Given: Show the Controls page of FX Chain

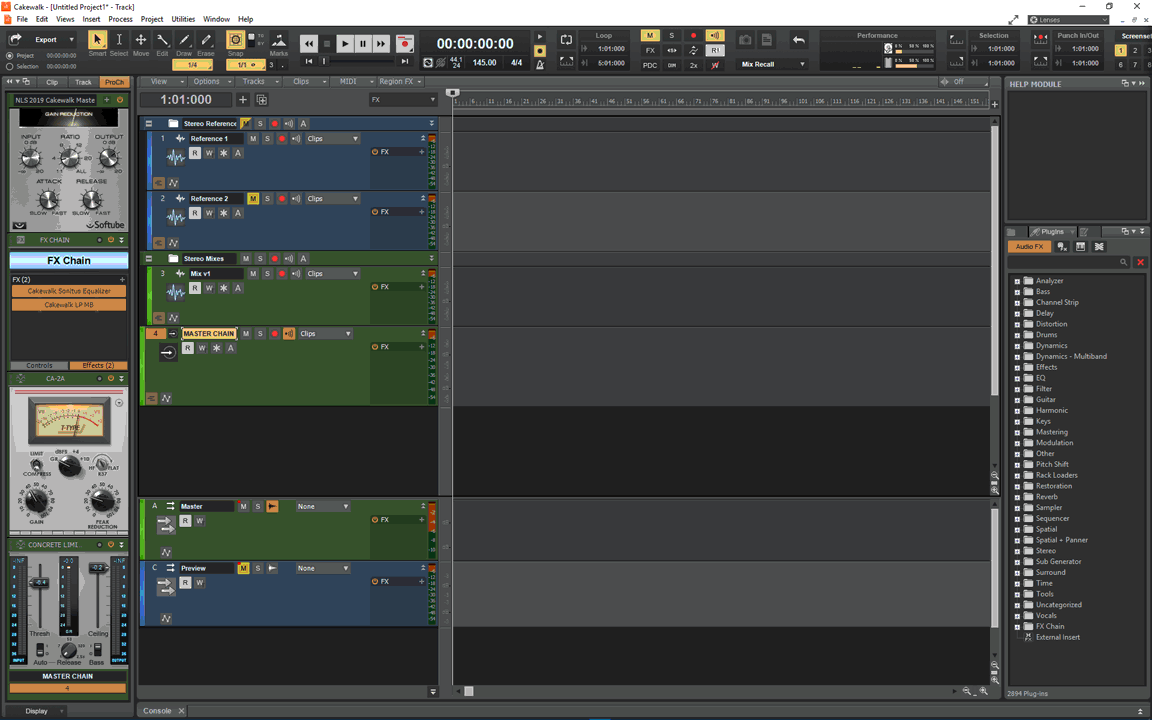Looking at the screenshot, I should click(x=39, y=365).
